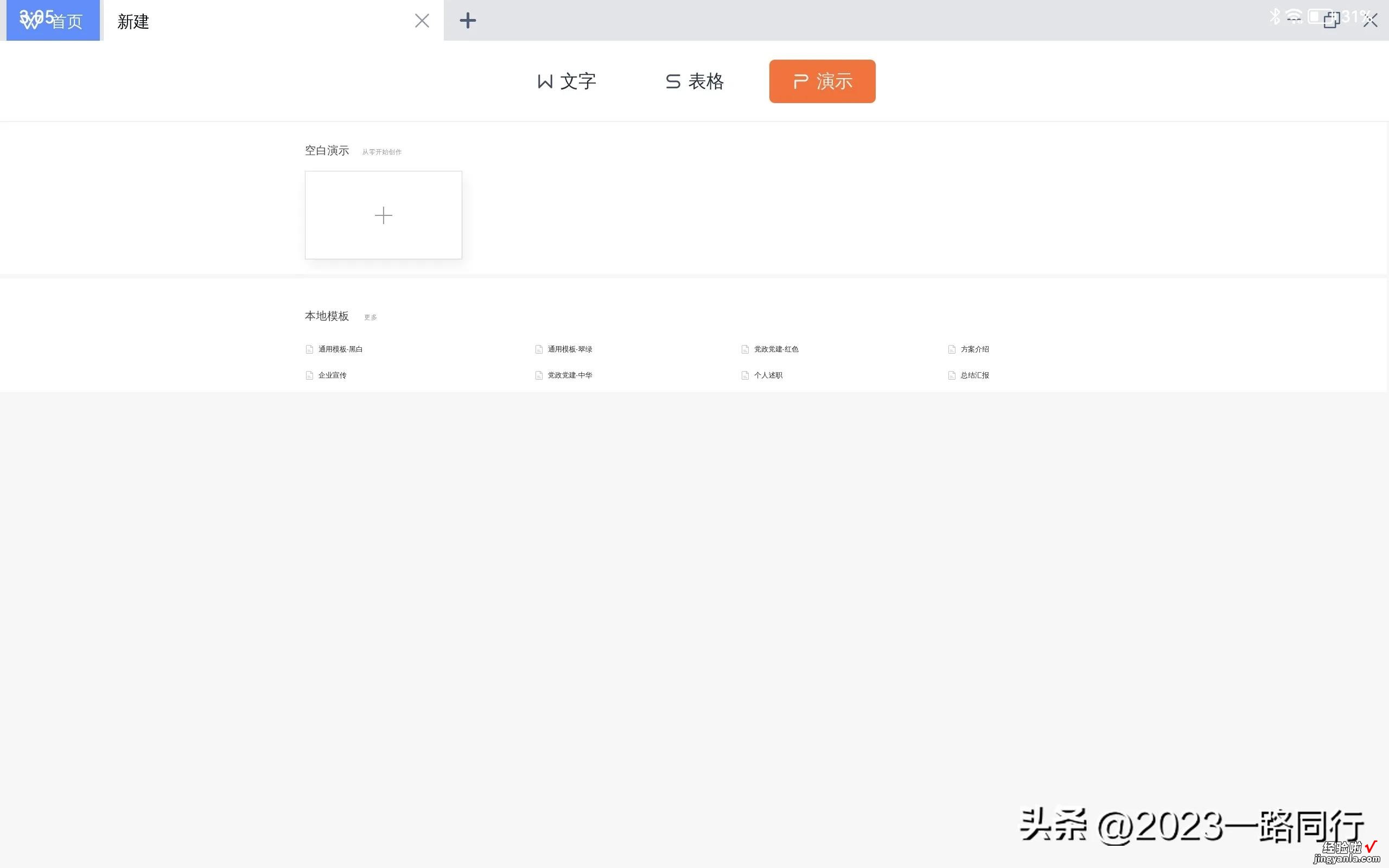Open template 总结汇报
The width and height of the screenshot is (1389, 868).
(x=974, y=375)
